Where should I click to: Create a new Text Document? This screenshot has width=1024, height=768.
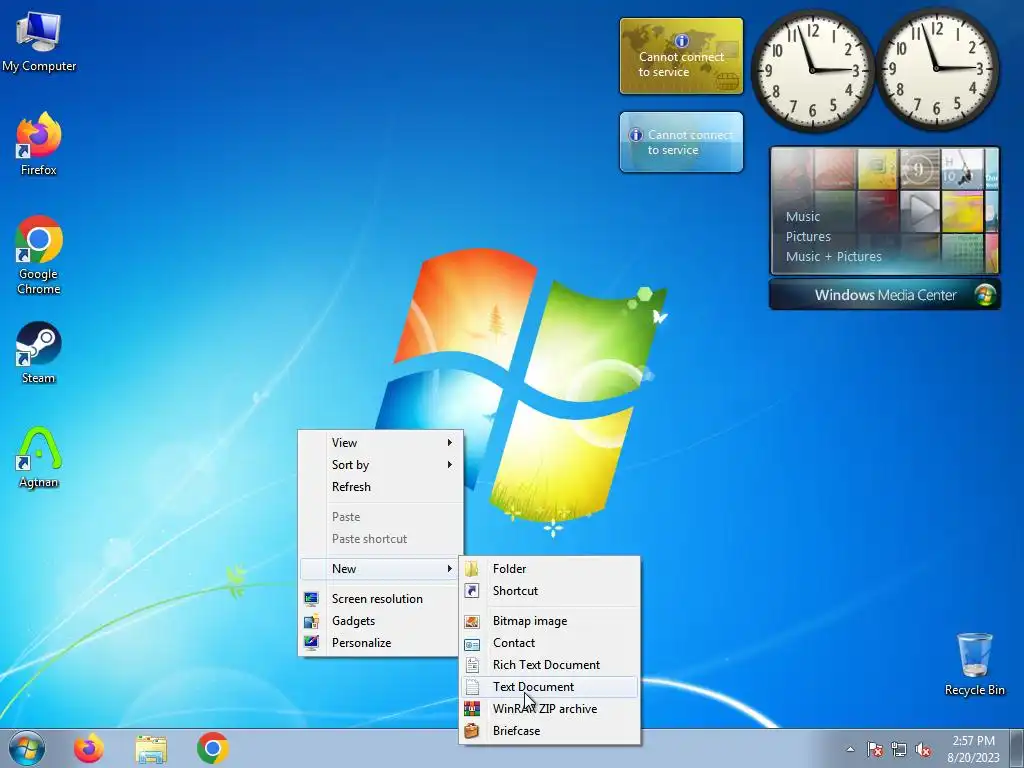pos(549,687)
